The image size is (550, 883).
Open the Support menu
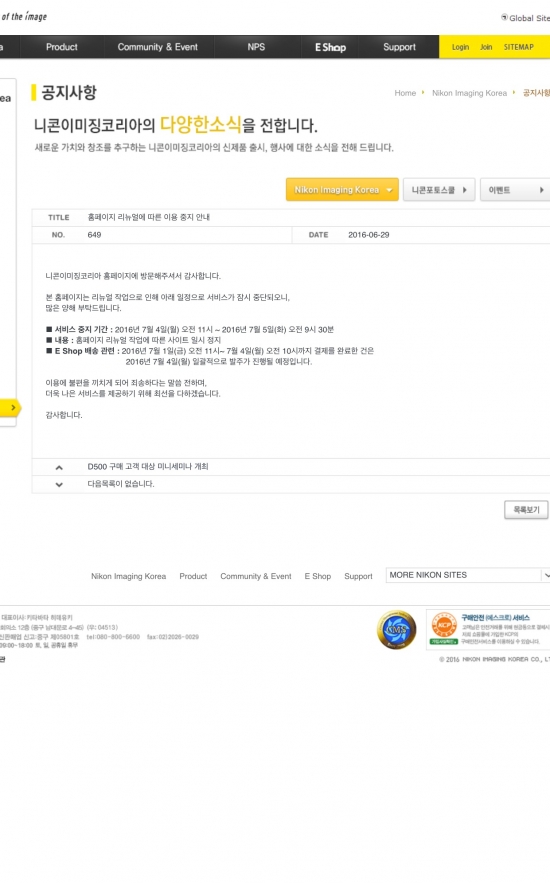[x=399, y=47]
